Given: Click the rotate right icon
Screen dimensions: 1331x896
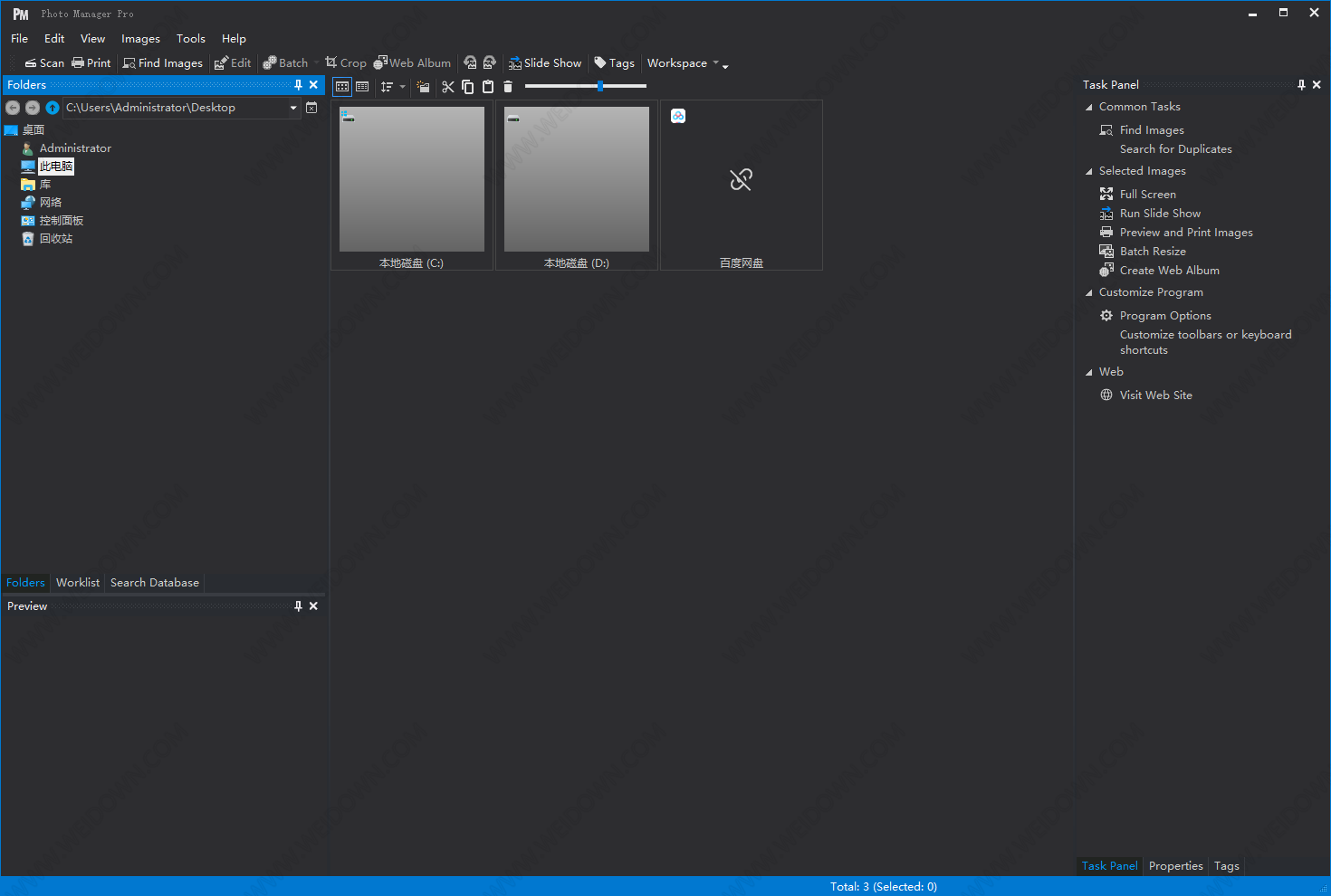Looking at the screenshot, I should pyautogui.click(x=490, y=63).
